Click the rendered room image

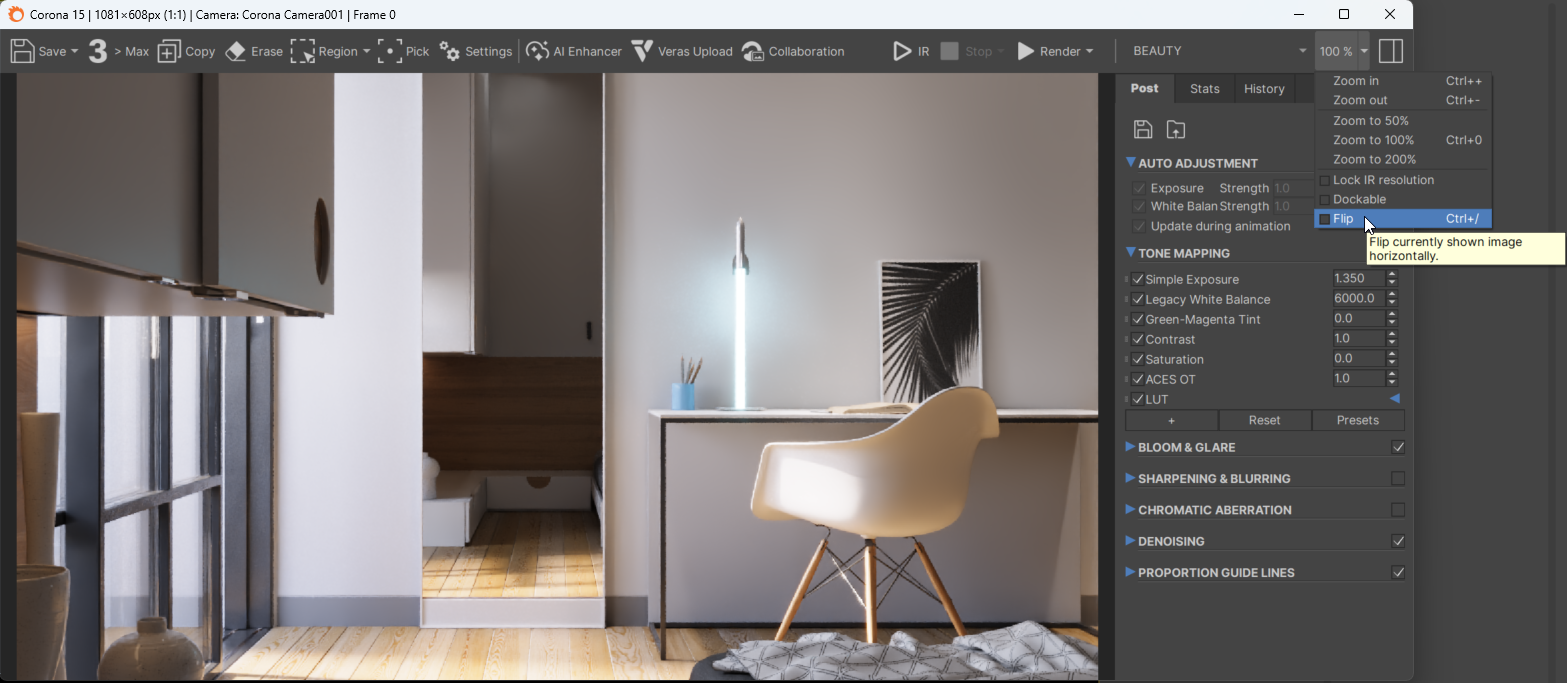click(x=557, y=376)
